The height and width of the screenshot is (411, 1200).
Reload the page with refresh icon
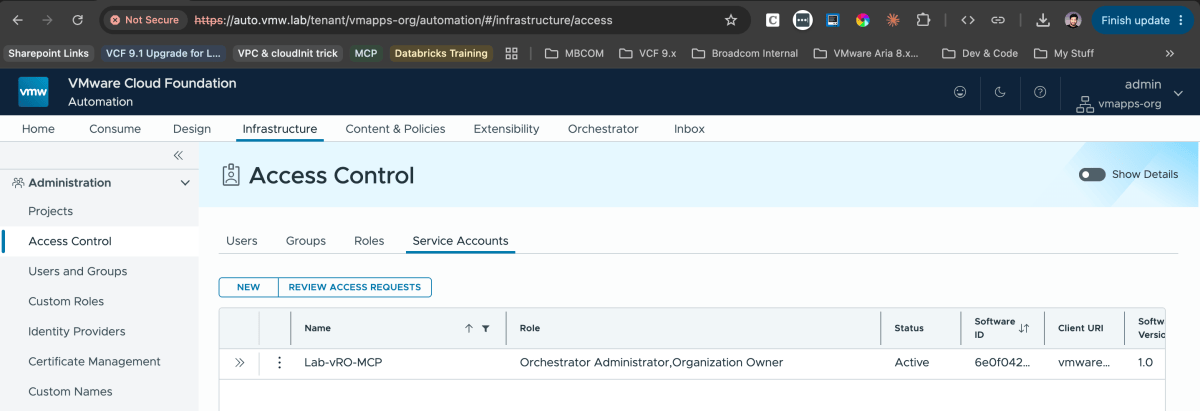point(78,20)
